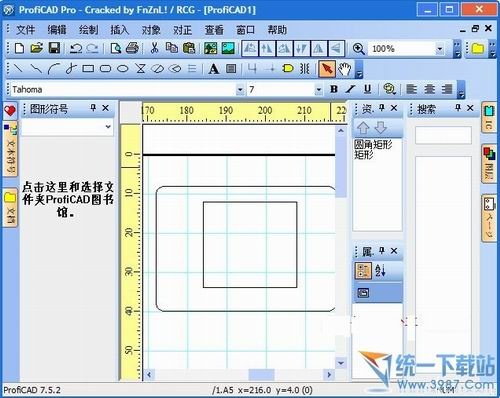Image resolution: width=500 pixels, height=398 pixels.
Task: Click the print icon
Action: 132,48
